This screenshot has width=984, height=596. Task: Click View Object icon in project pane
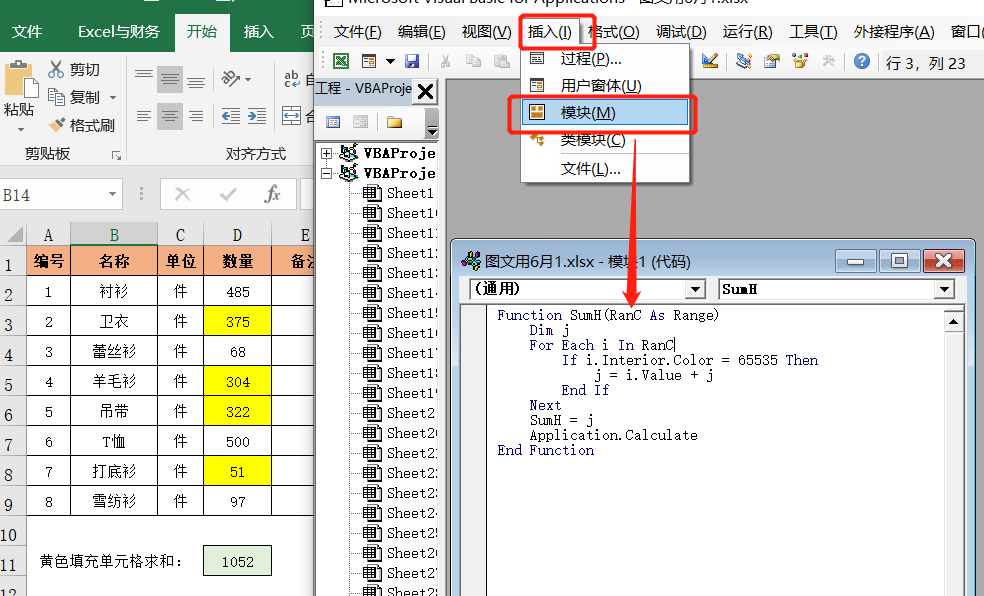pyautogui.click(x=360, y=122)
